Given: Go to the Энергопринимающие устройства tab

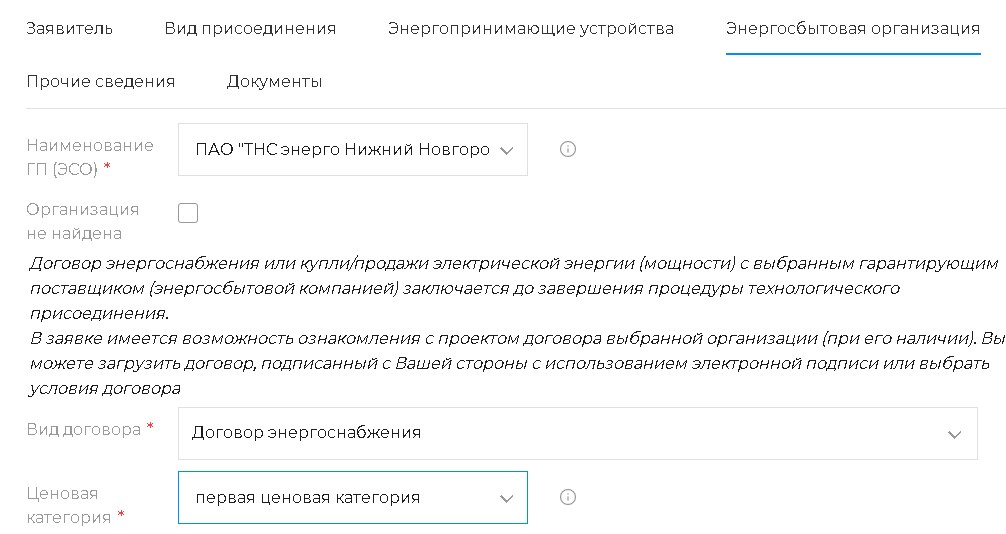Looking at the screenshot, I should tap(530, 28).
